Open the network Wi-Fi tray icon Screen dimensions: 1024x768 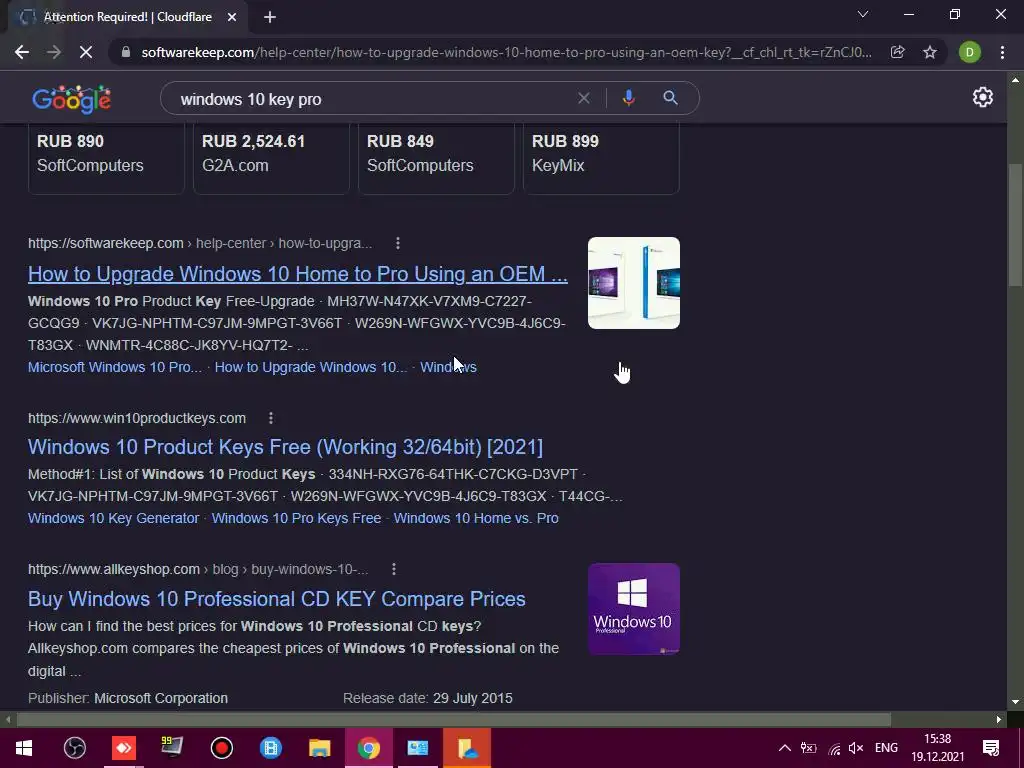click(834, 748)
